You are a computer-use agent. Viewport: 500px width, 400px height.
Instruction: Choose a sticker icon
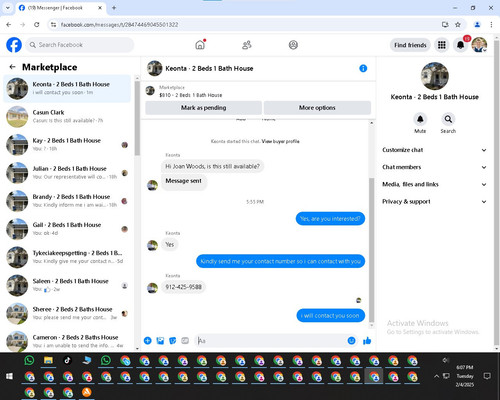(x=172, y=341)
